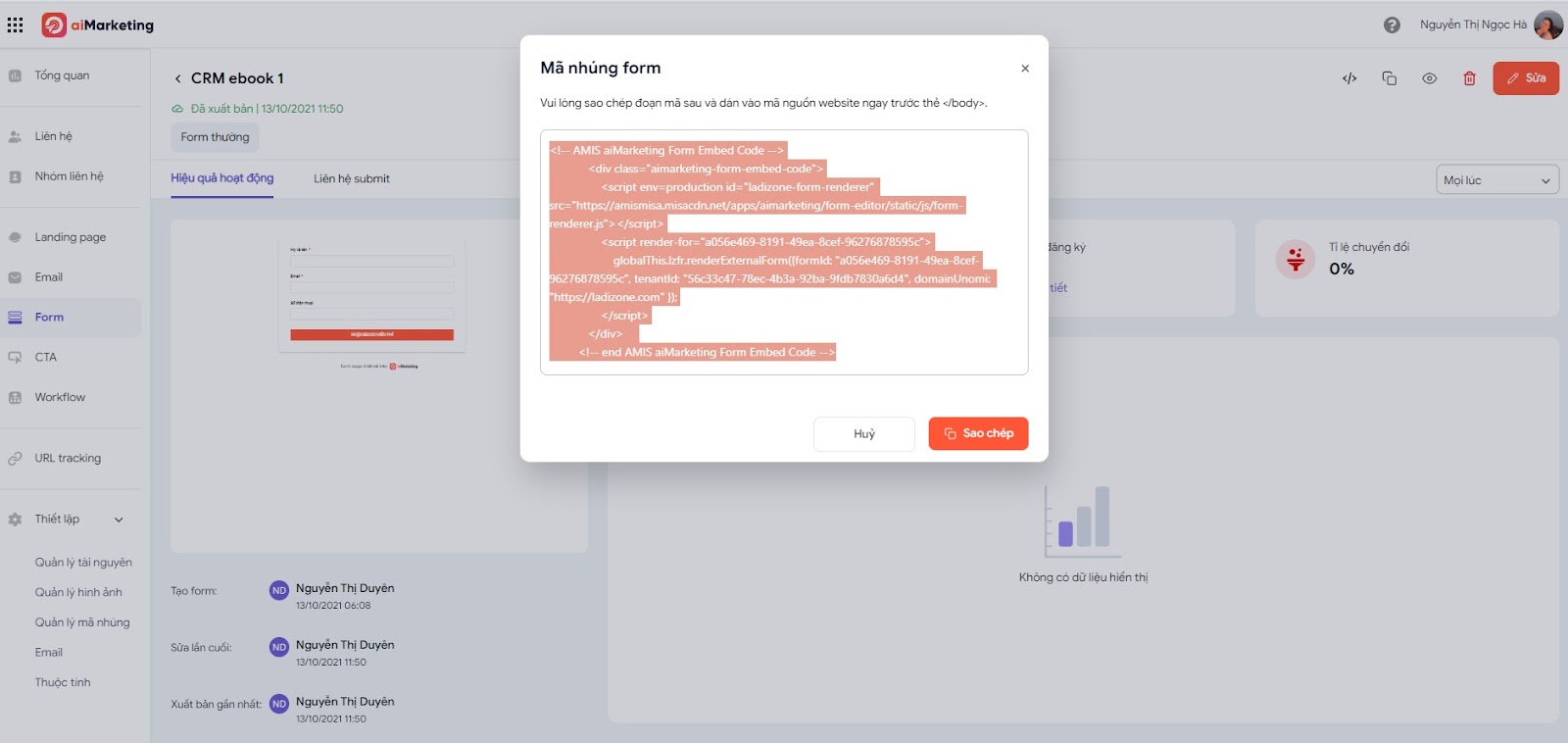Click the conversion rate funnel icon
This screenshot has width=1568, height=743.
pos(1296,259)
